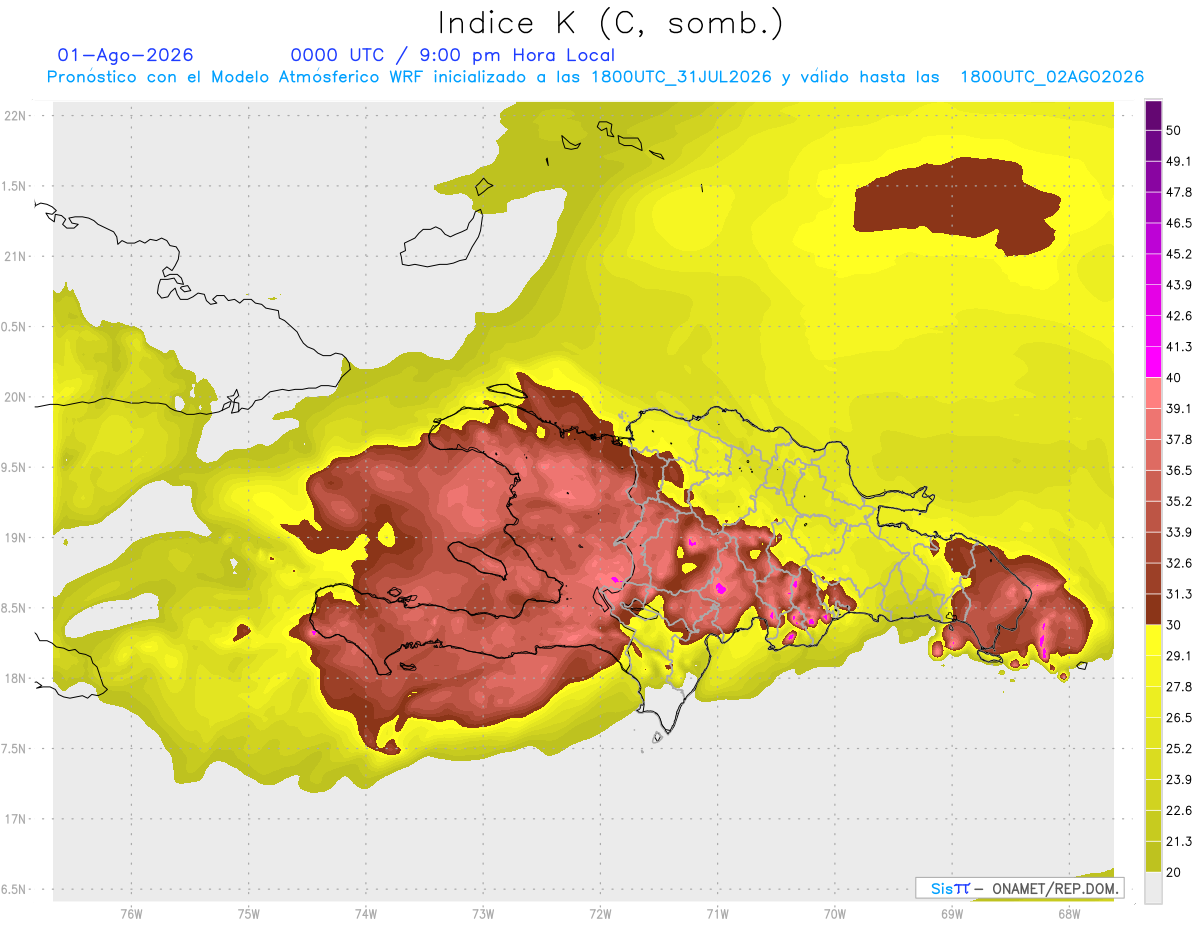Image resolution: width=1200 pixels, height=927 pixels.
Task: Click colorbar value '36.5'
Action: click(x=1178, y=470)
